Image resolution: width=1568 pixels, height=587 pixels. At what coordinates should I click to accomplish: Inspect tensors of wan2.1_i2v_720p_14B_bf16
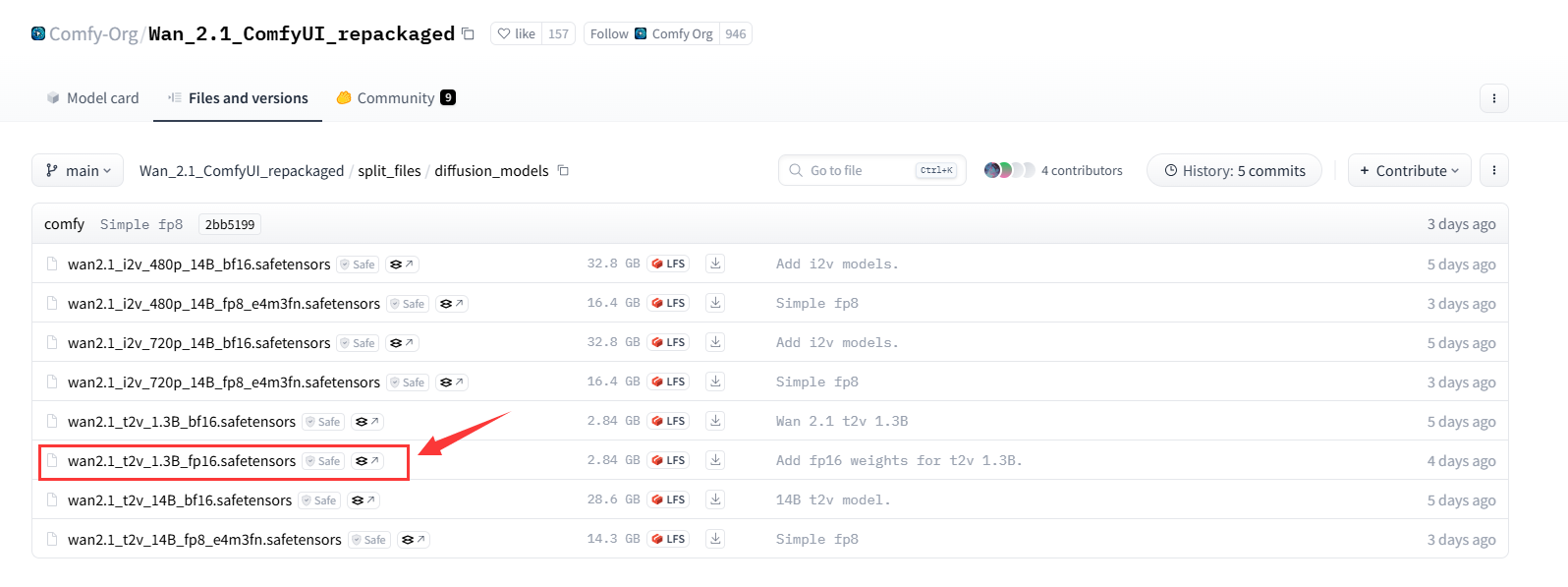click(401, 342)
